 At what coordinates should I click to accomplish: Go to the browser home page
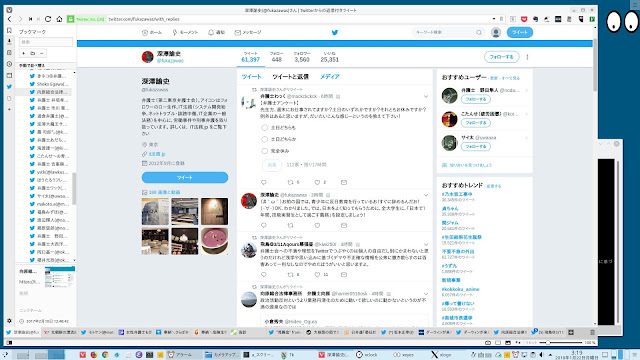coord(59,19)
